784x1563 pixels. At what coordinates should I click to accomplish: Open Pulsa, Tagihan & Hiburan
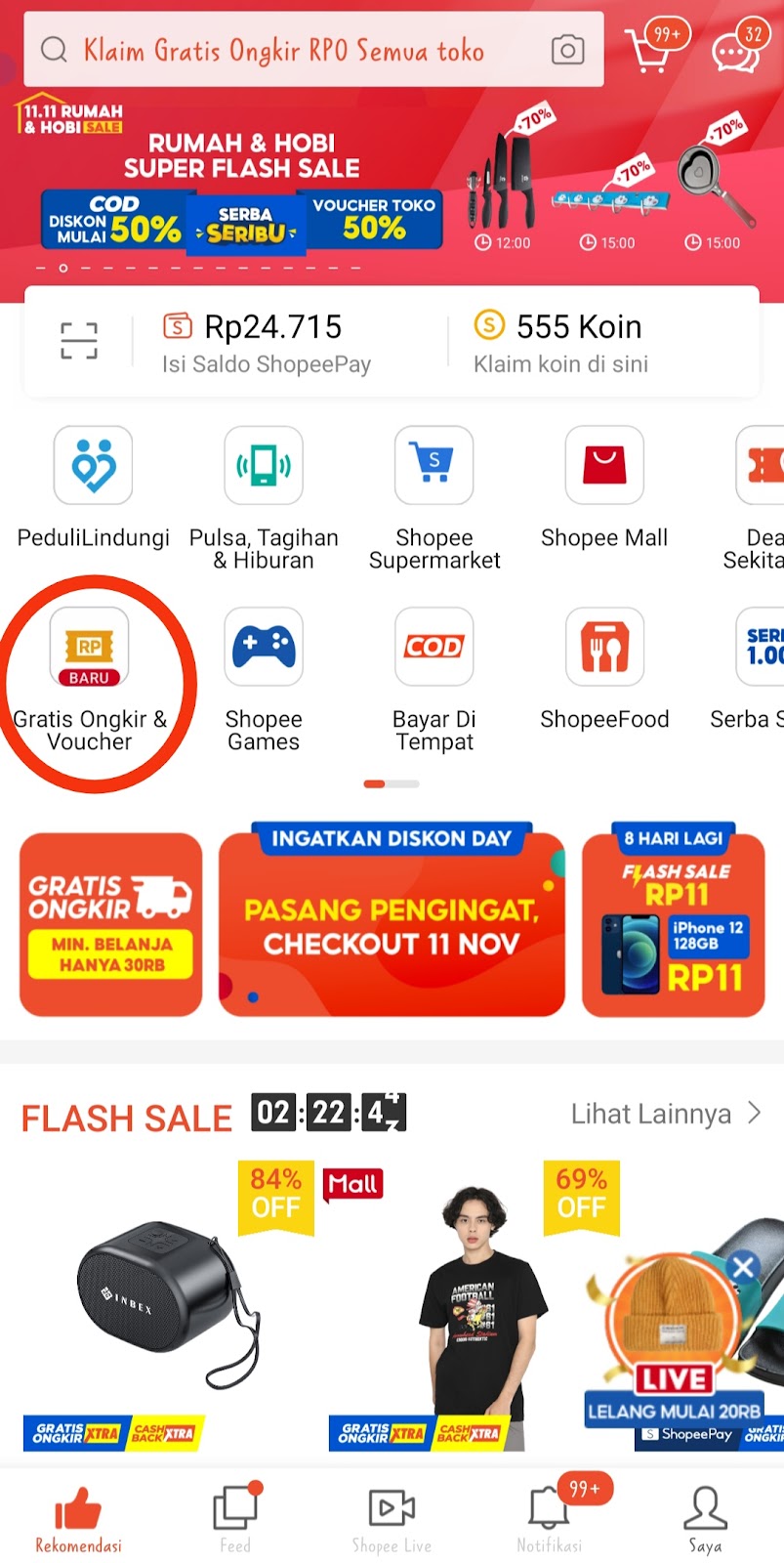coord(264,465)
